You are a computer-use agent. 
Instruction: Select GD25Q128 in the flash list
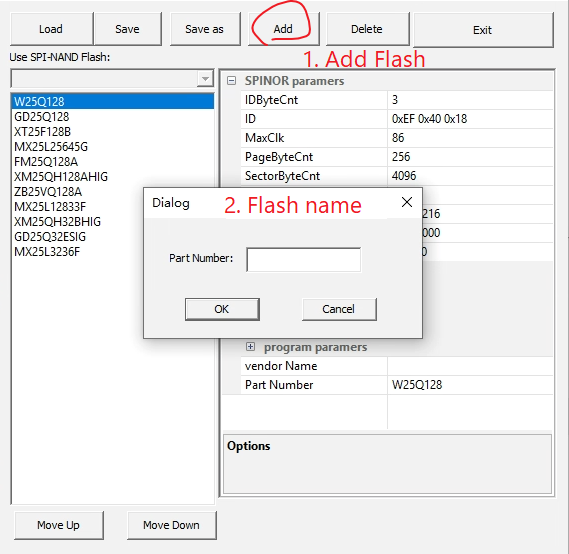click(x=112, y=116)
